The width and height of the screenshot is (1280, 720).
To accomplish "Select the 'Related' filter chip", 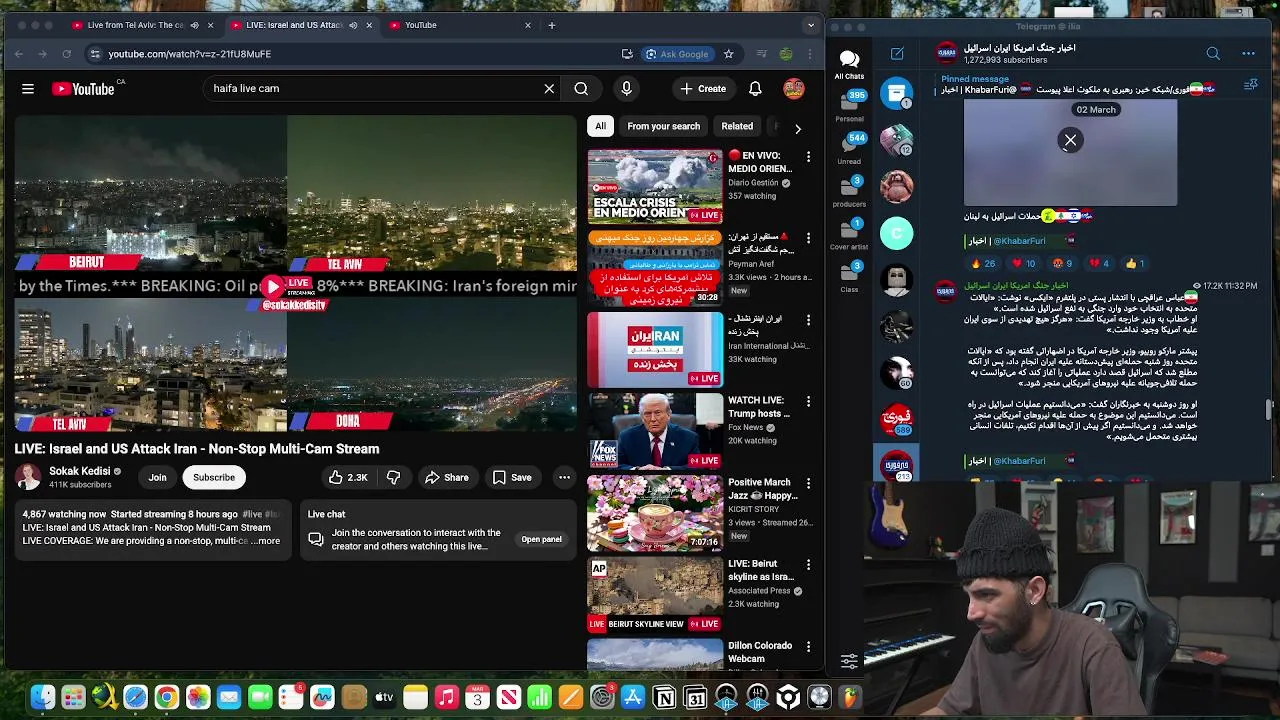I will pyautogui.click(x=737, y=126).
